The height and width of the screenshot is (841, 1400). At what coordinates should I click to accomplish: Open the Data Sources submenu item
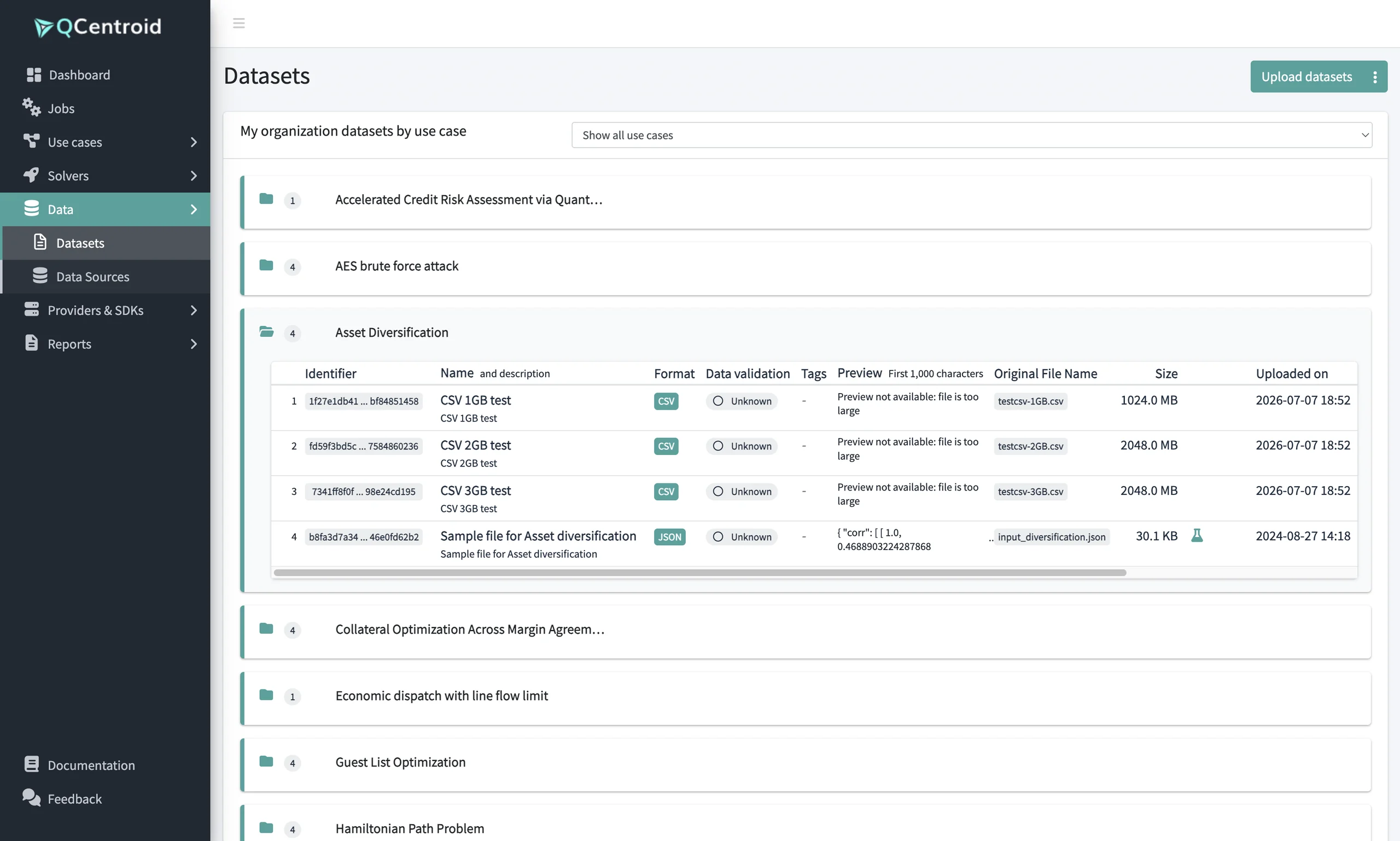point(107,277)
